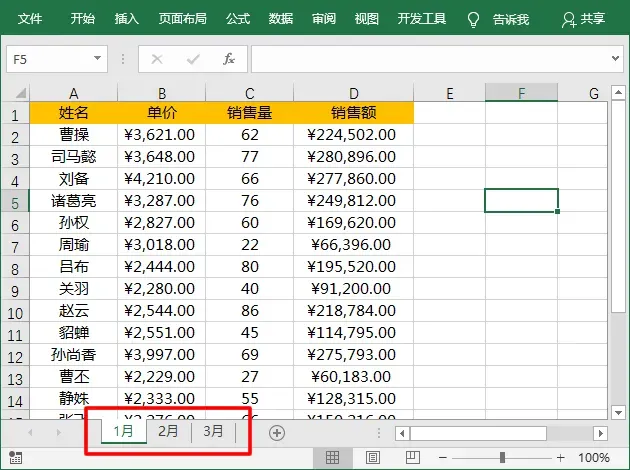Click the vertical scrollbar thumb
The height and width of the screenshot is (470, 630).
tap(618, 207)
